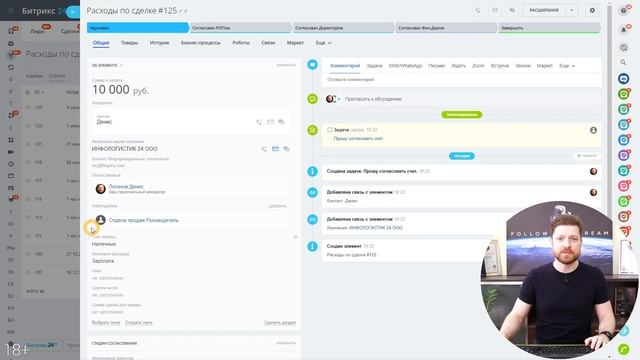Screen dimensions: 640x360
Task: Click the добавить link beside Наблюдатели
Action: pos(278,206)
